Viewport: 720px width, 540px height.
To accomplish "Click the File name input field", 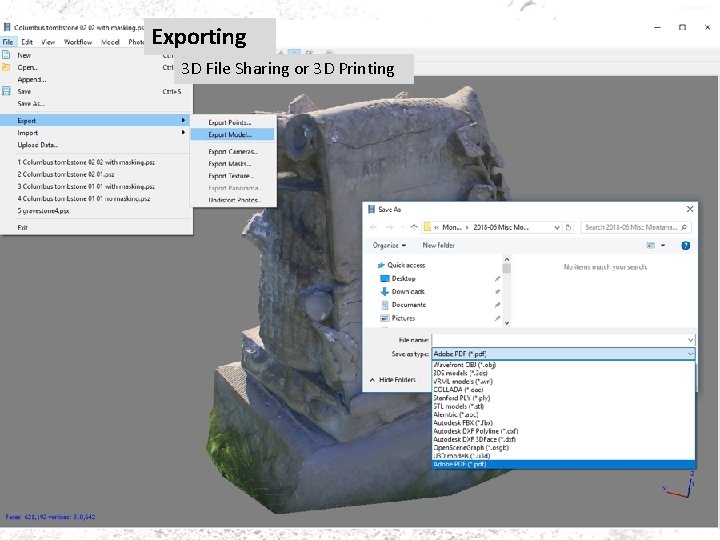I will [x=559, y=340].
